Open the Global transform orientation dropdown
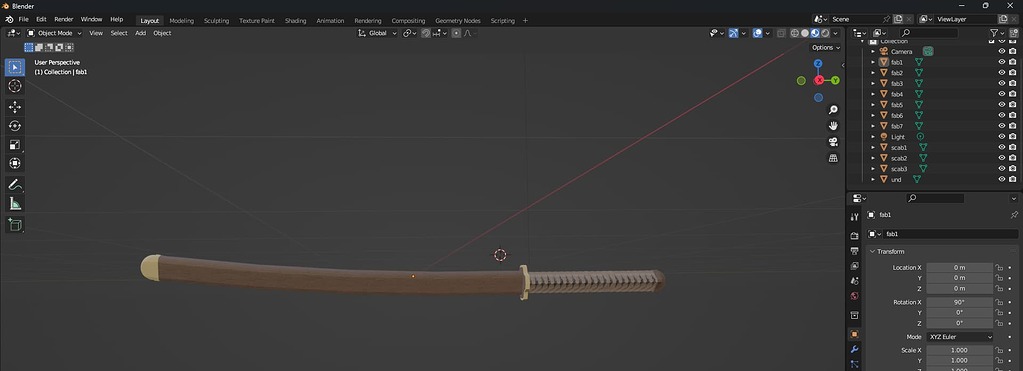This screenshot has width=1023, height=371. pos(378,33)
